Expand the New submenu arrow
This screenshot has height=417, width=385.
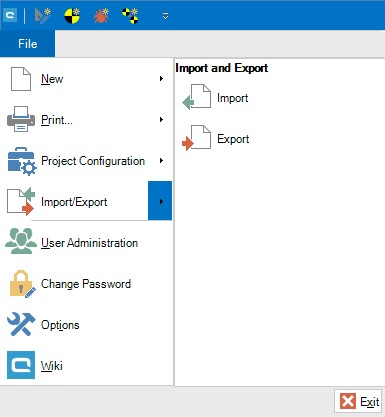161,79
